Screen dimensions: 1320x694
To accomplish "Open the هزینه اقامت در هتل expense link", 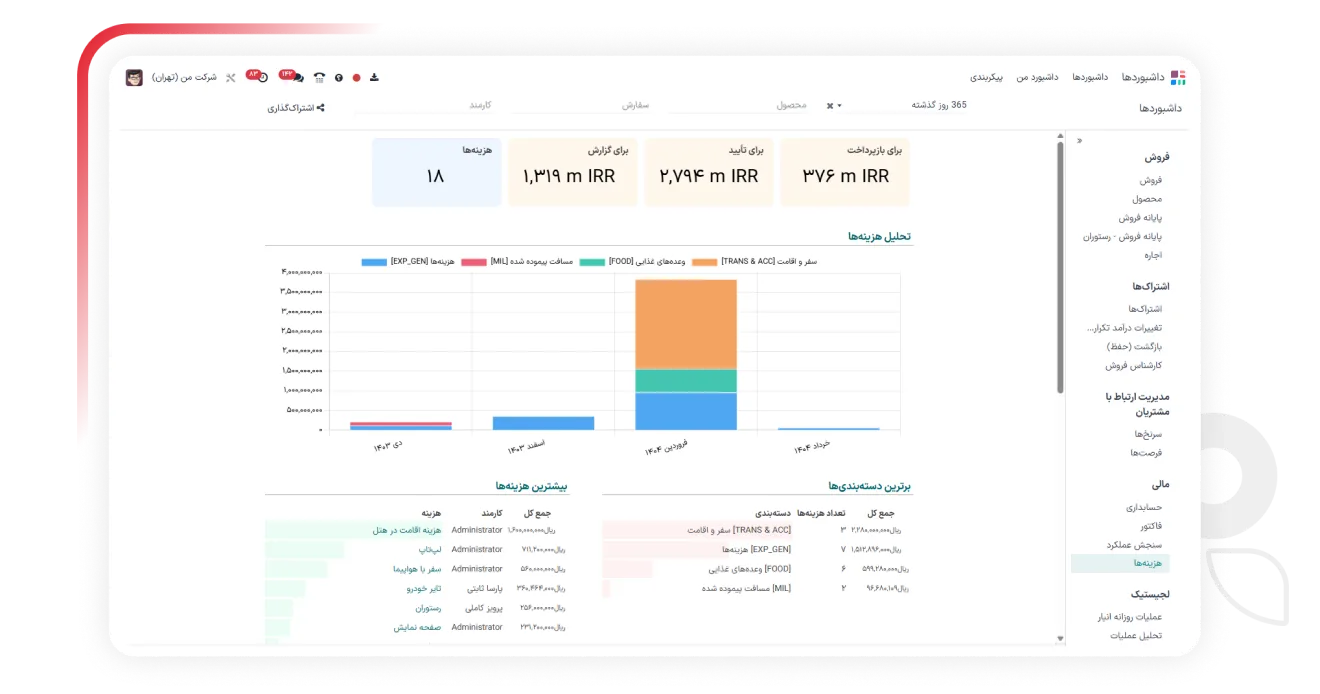I will point(407,530).
